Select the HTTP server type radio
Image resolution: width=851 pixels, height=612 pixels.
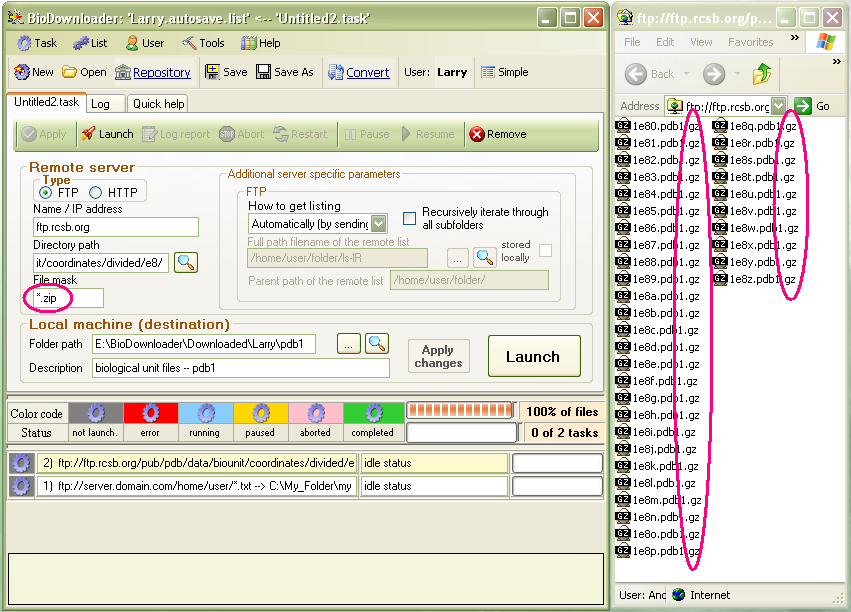point(96,193)
